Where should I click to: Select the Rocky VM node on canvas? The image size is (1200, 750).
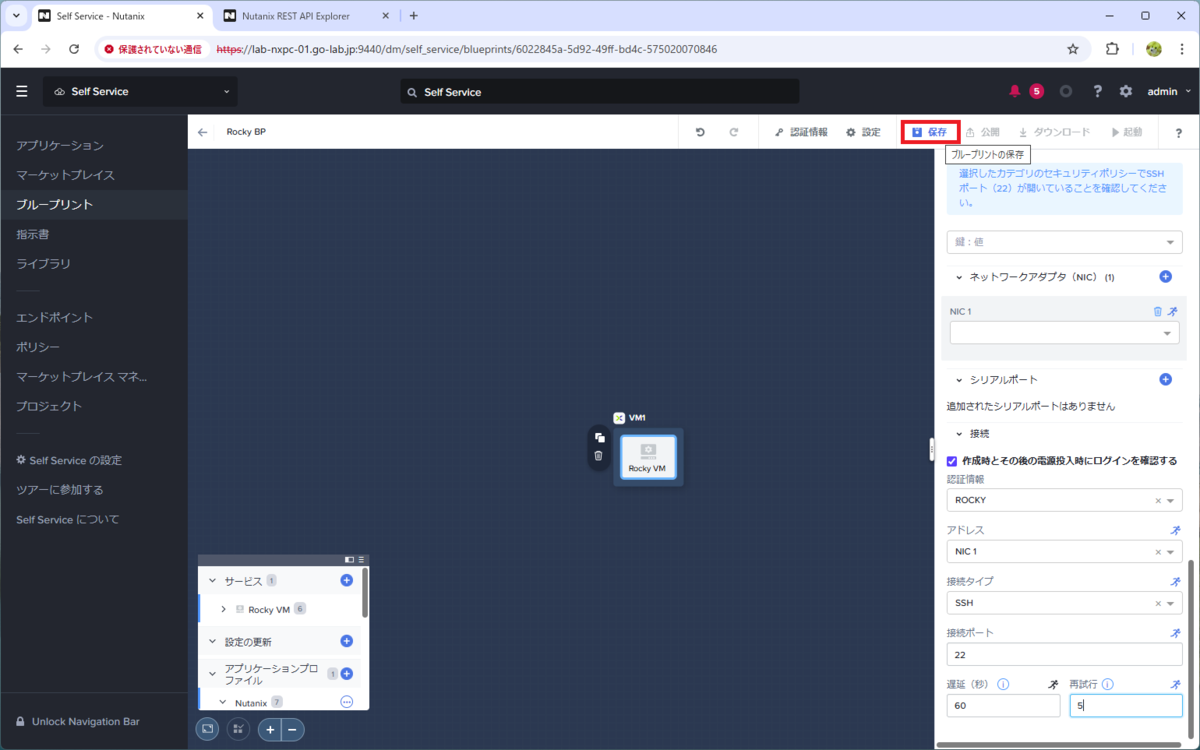click(648, 457)
